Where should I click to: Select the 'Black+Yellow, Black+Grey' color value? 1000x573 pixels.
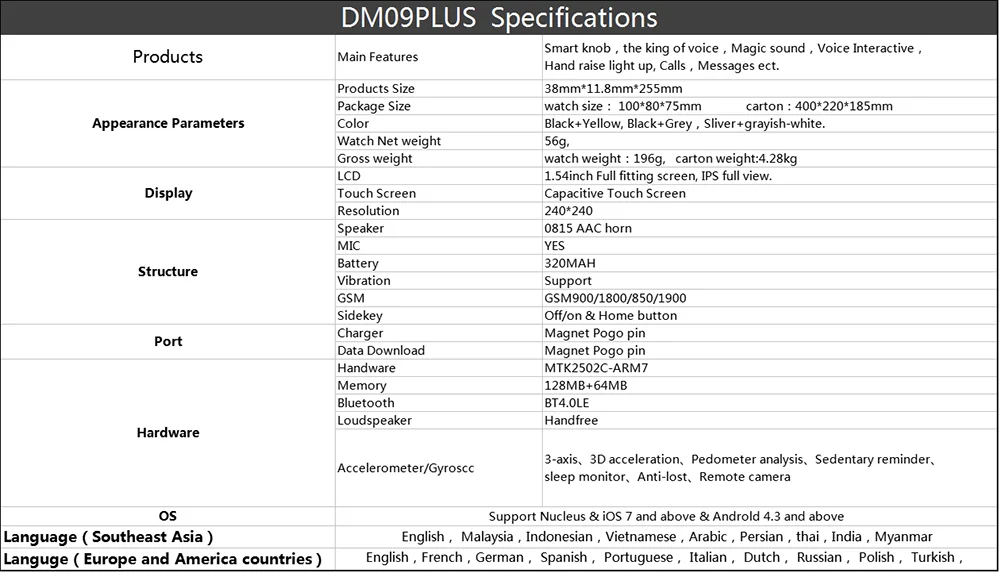pyautogui.click(x=684, y=123)
